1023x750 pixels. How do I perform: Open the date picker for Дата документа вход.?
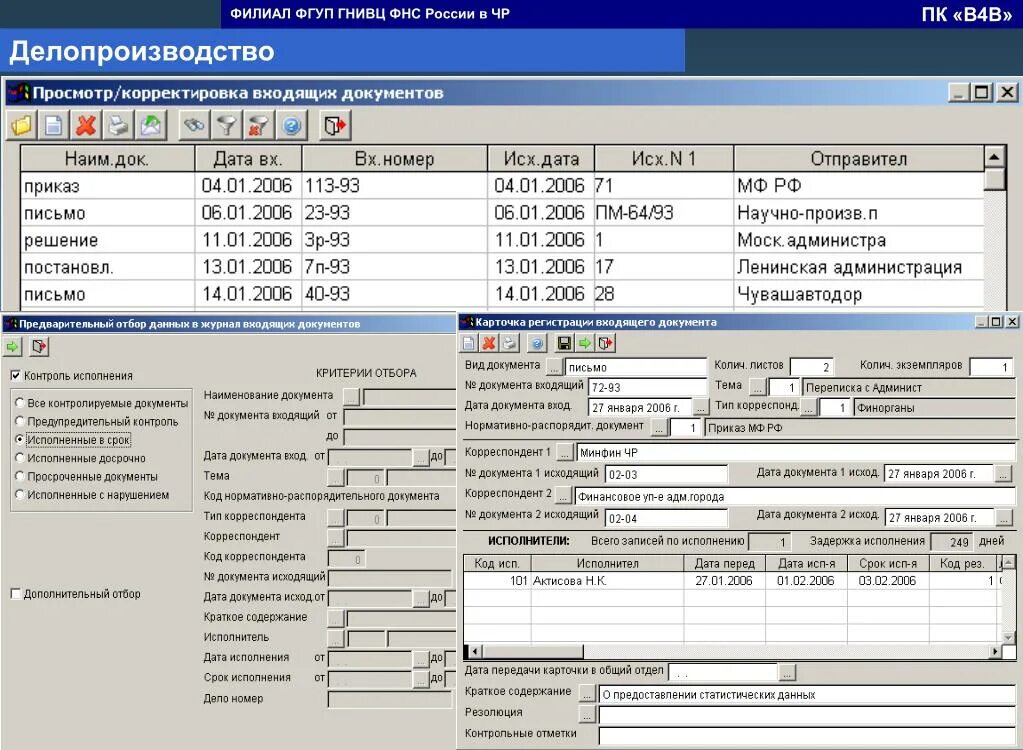(701, 408)
